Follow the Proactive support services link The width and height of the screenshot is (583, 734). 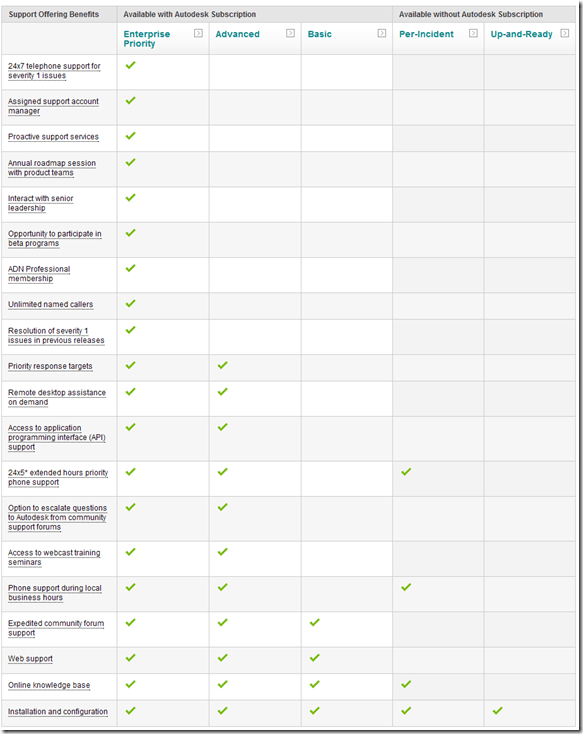click(x=53, y=137)
